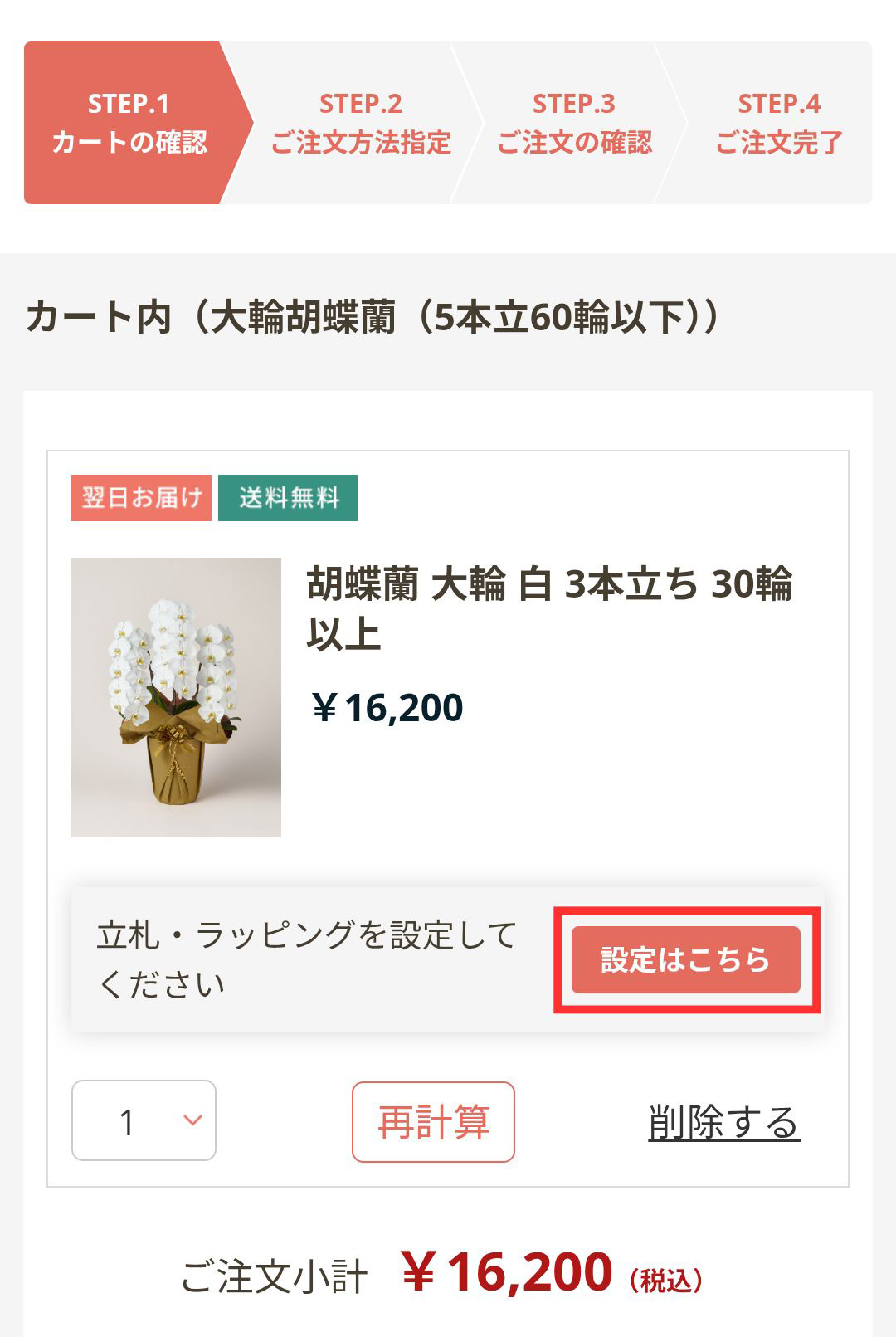This screenshot has height=1337, width=896.
Task: Click the 立札・ラッピングを設定してください message
Action: [307, 959]
